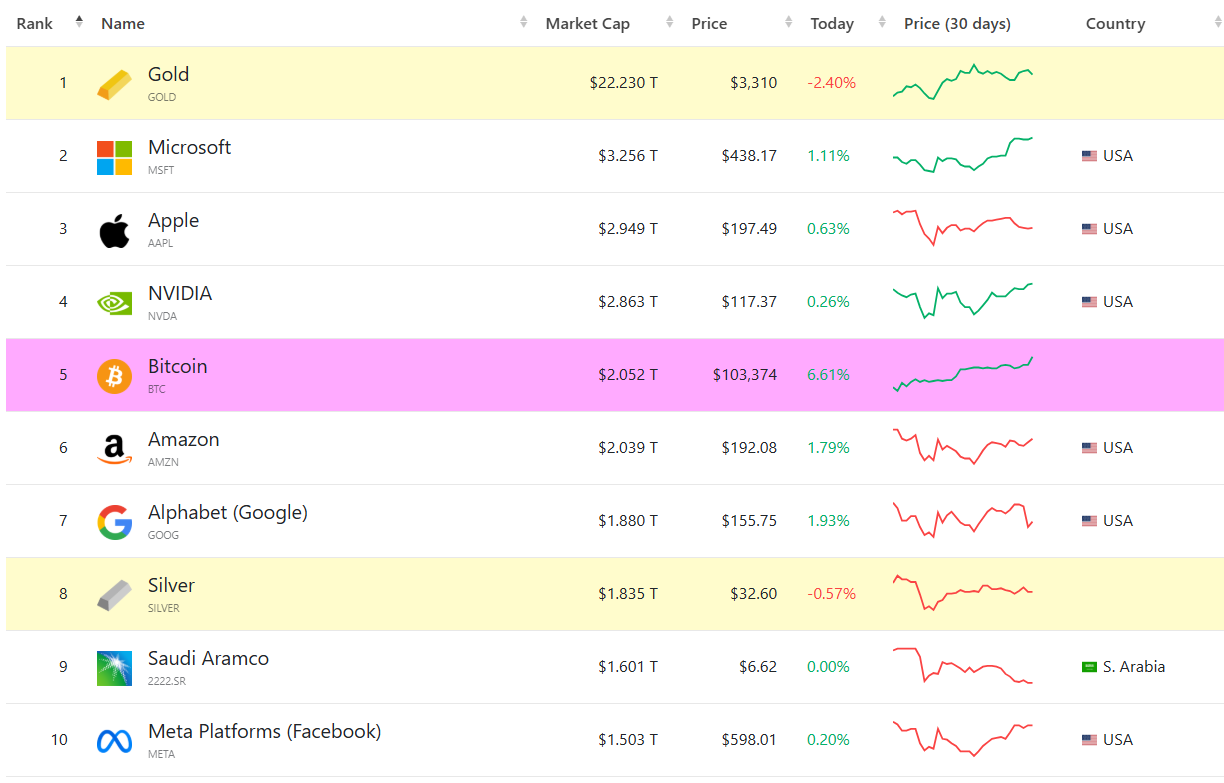Open the Alphabet (Google) company page

pos(228,512)
